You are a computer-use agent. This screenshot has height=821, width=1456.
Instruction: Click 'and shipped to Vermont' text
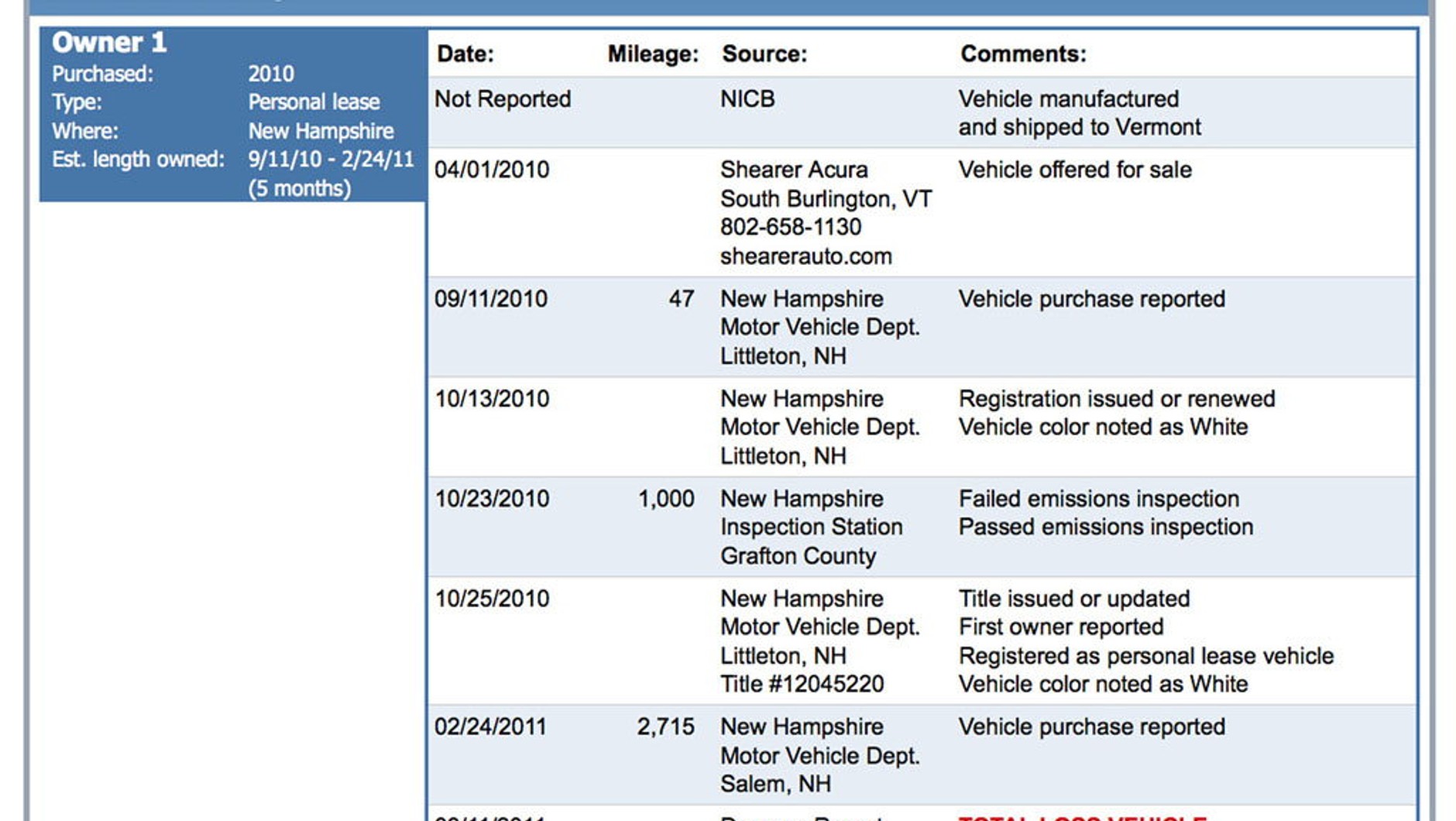(x=1080, y=127)
